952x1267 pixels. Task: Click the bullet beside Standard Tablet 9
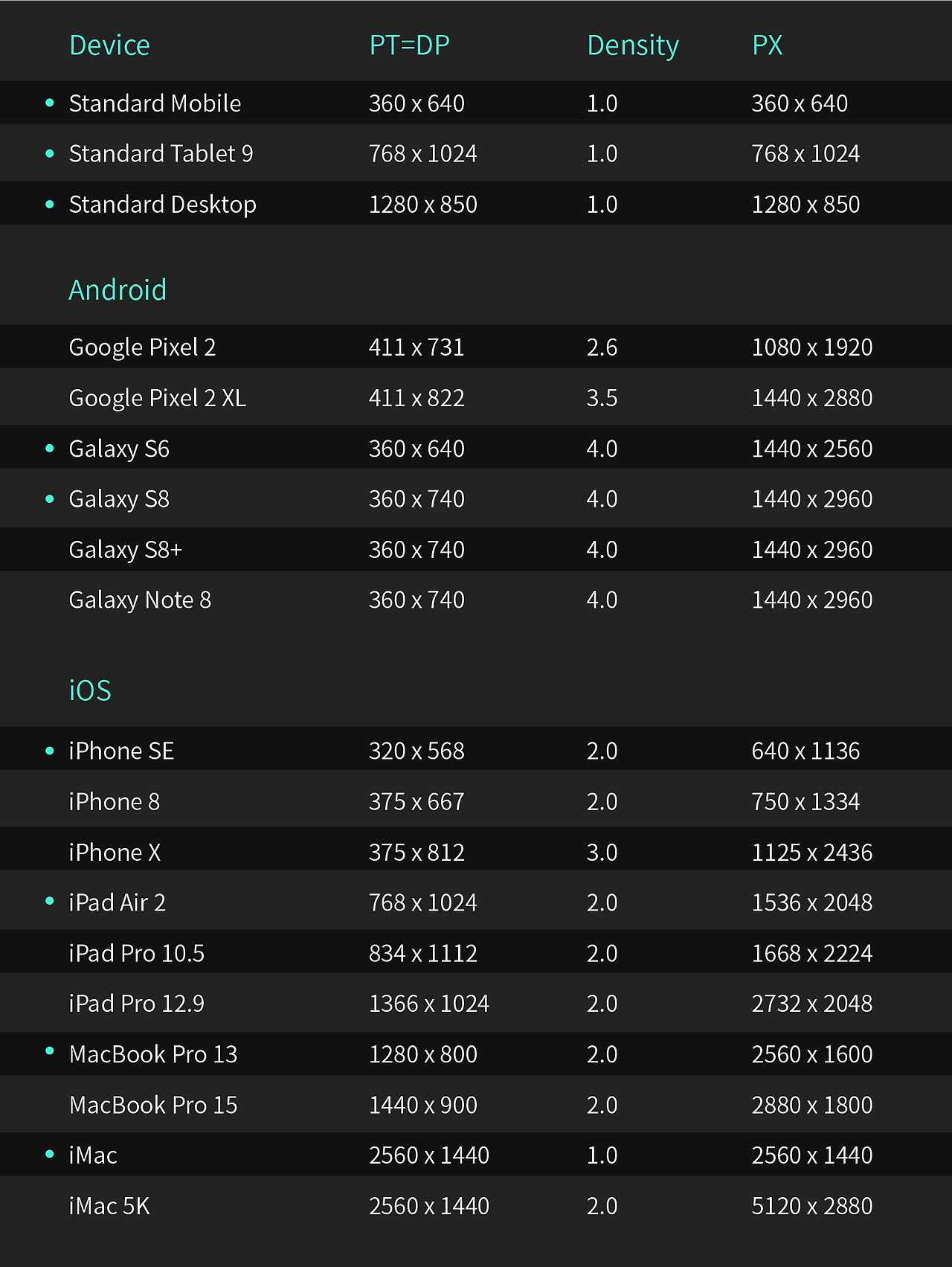50,153
